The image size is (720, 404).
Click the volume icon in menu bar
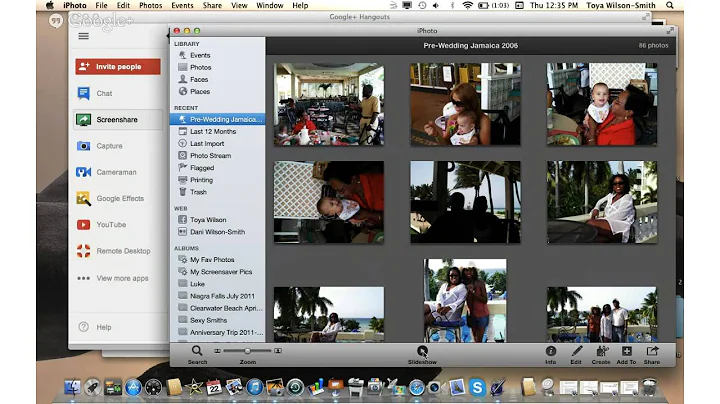(436, 6)
